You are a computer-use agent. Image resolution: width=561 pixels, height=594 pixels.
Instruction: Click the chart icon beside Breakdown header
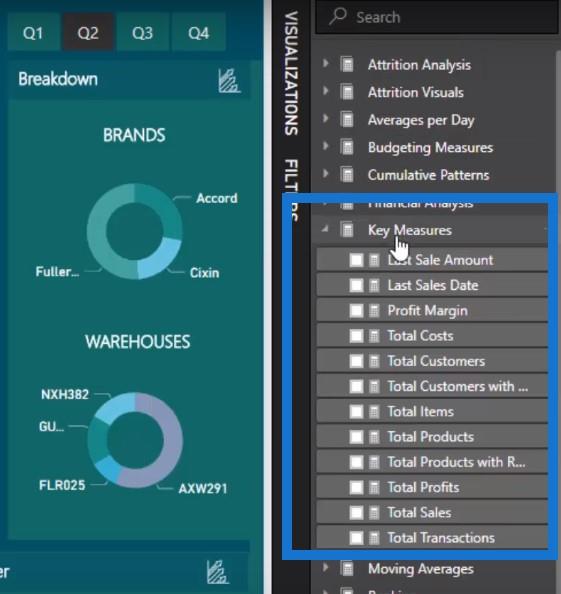228,80
